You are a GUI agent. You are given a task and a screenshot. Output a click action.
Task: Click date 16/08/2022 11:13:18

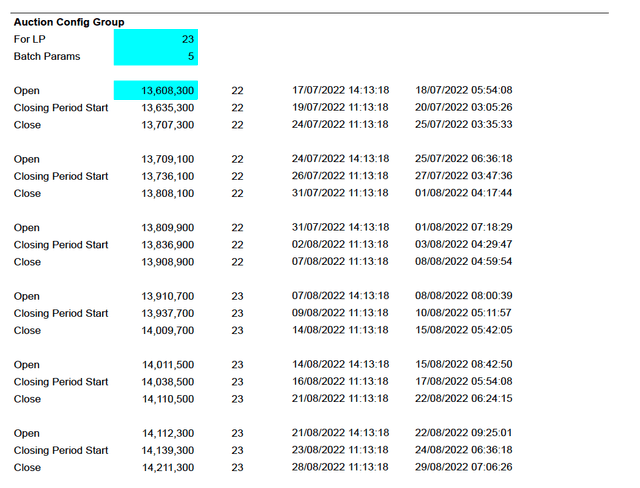(x=340, y=382)
